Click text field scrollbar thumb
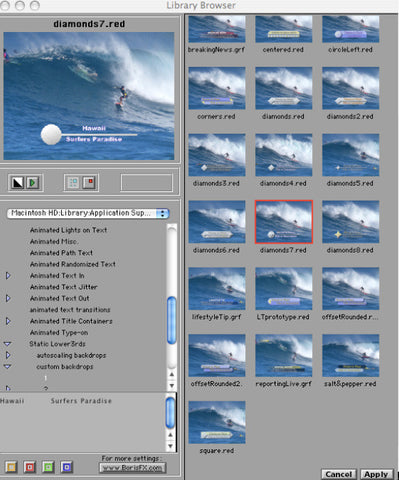Screen dimensions: 399x480 170,413
